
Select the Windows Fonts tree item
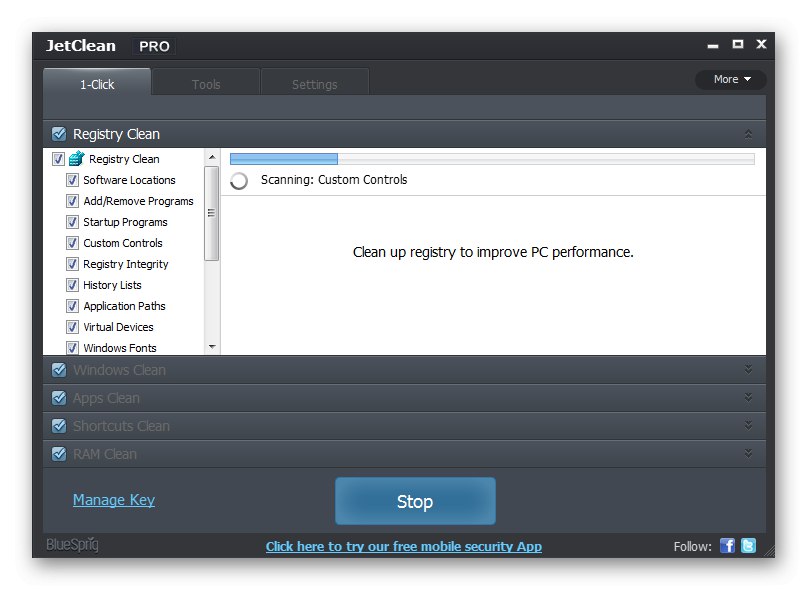[119, 348]
